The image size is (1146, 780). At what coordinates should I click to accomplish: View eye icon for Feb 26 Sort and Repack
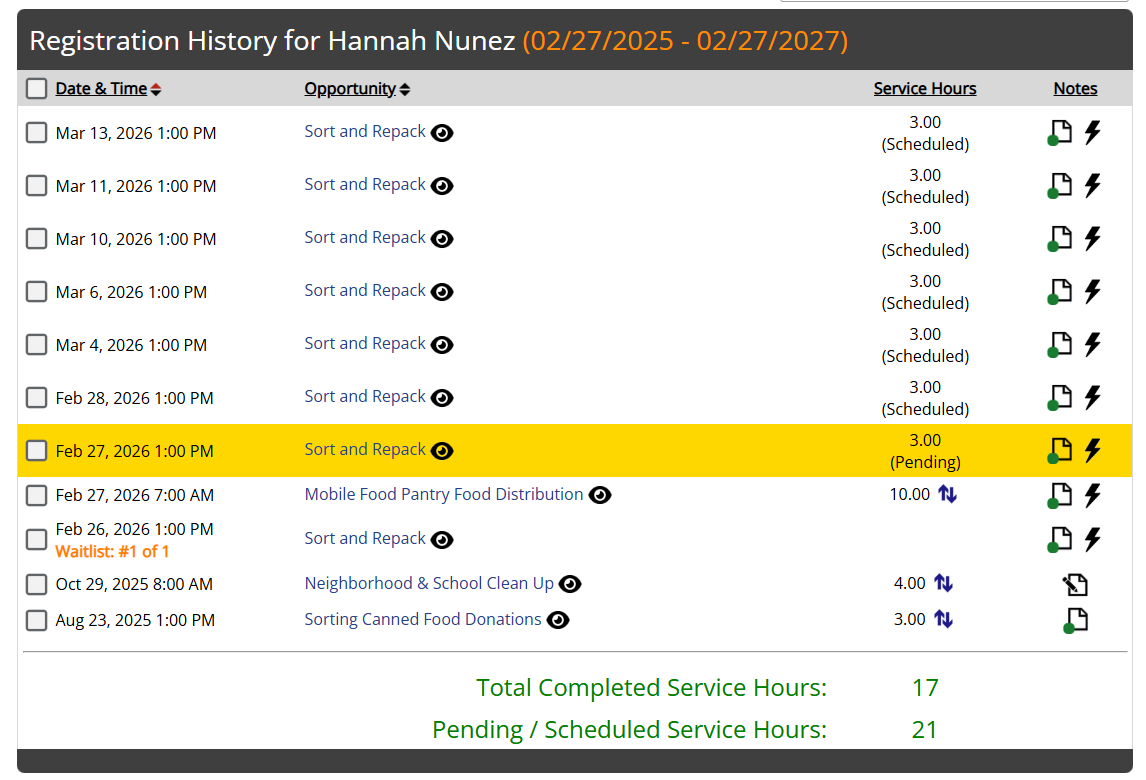[x=442, y=539]
